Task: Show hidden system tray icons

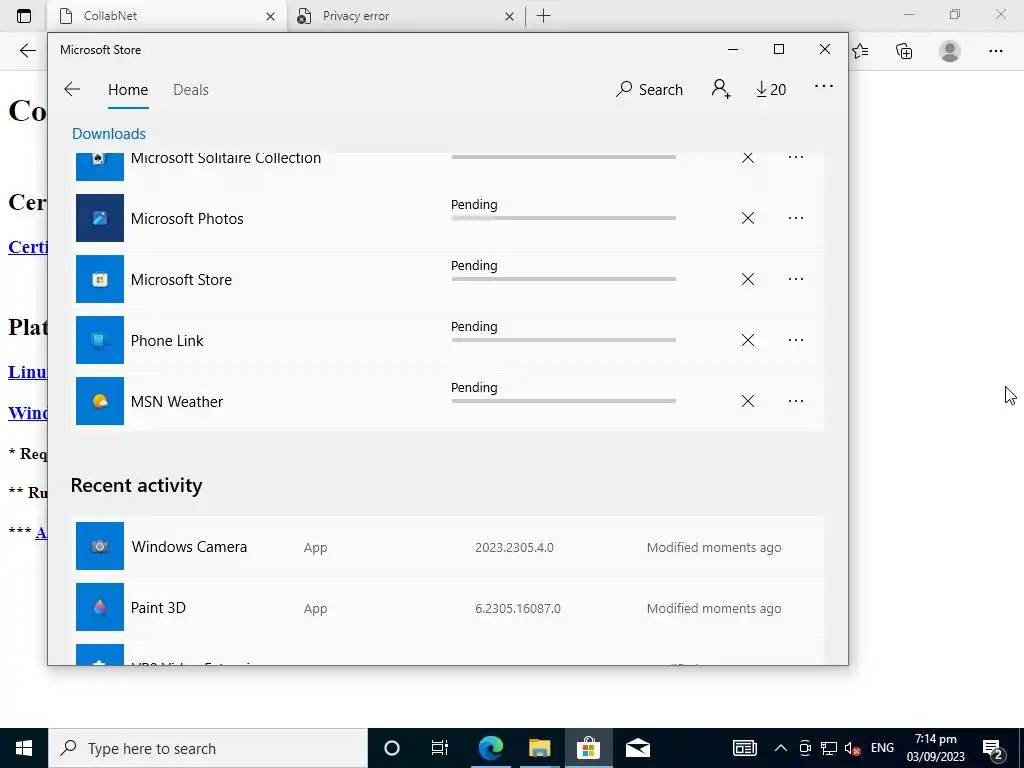Action: (x=780, y=748)
